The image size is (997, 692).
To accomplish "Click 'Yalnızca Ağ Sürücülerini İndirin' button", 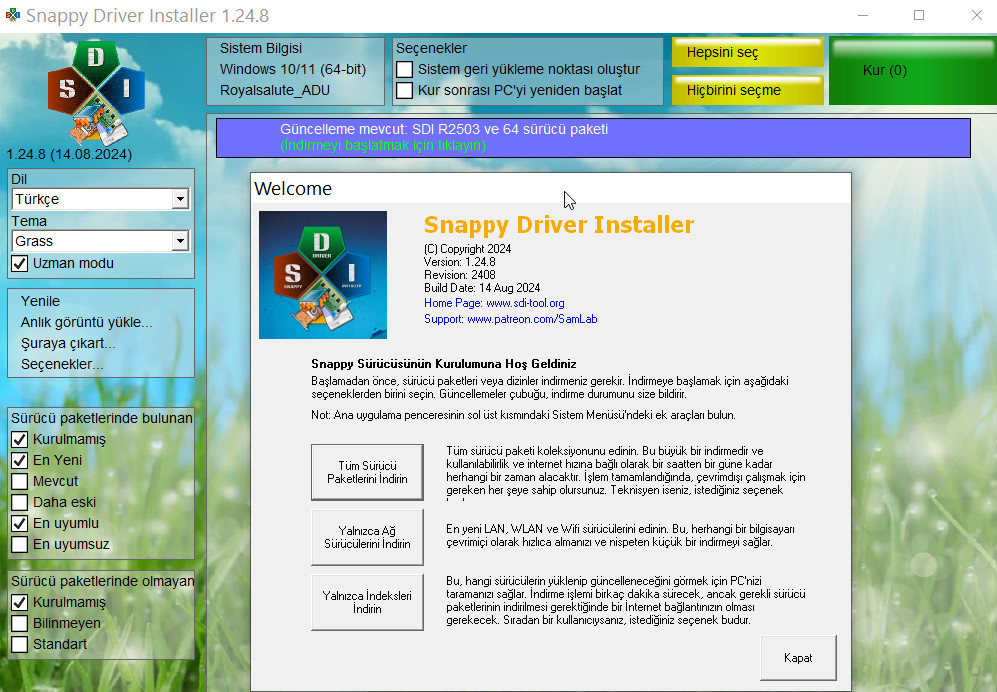I will [368, 537].
